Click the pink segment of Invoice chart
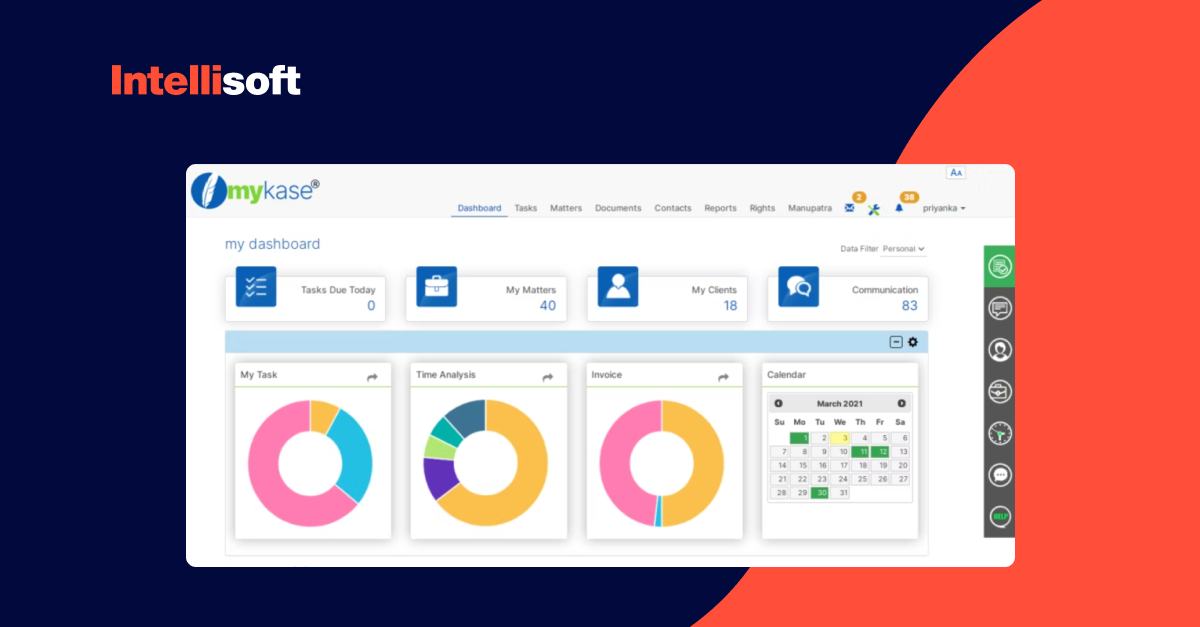Viewport: 1200px width, 627px height. coord(615,463)
